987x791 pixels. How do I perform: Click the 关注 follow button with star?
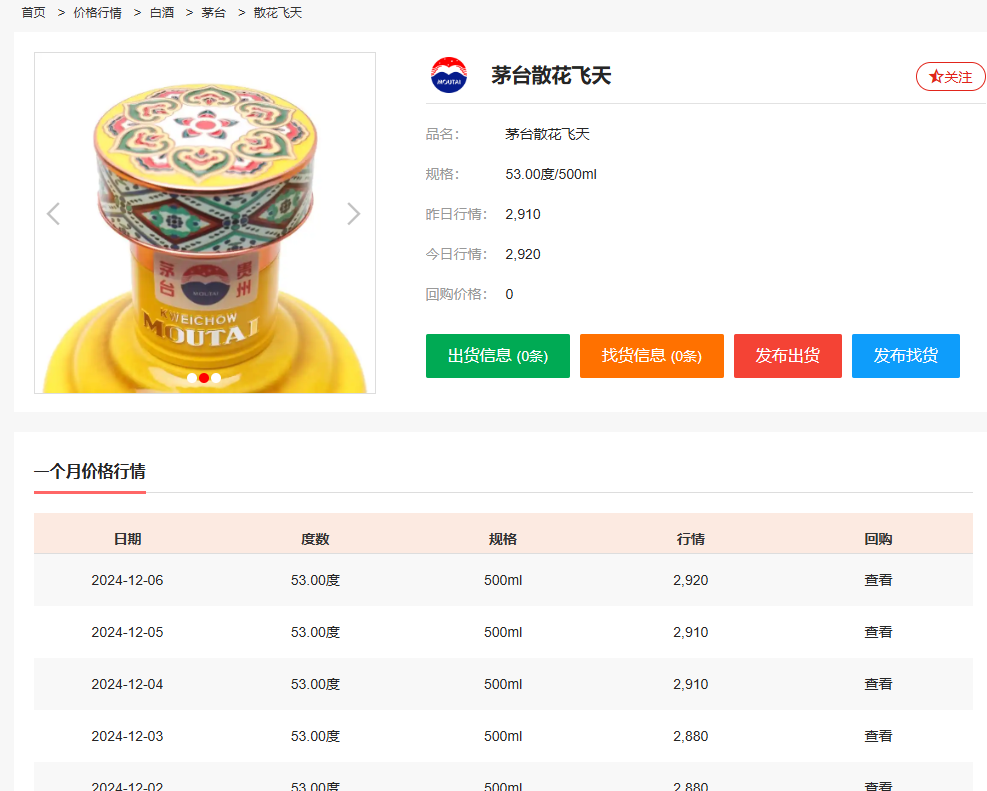coord(950,77)
